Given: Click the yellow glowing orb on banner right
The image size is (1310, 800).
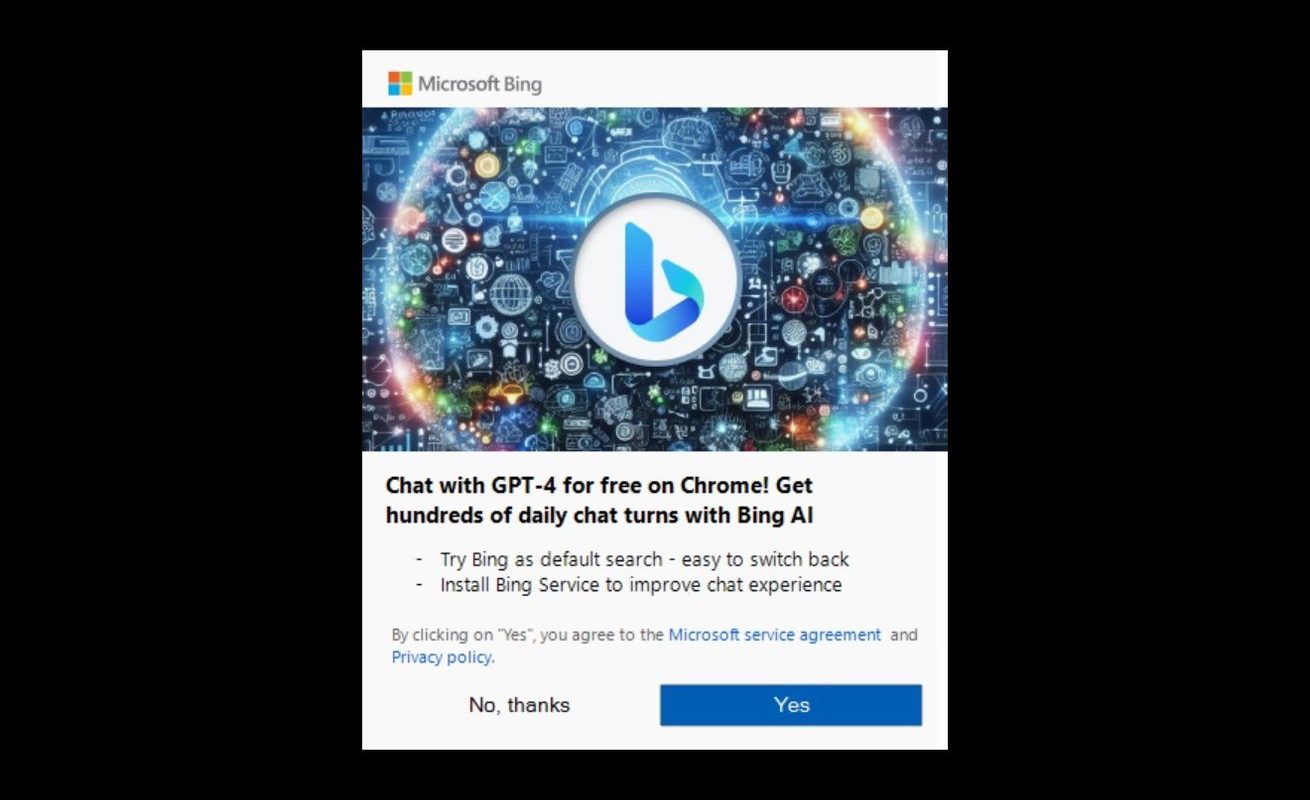Looking at the screenshot, I should click(873, 217).
